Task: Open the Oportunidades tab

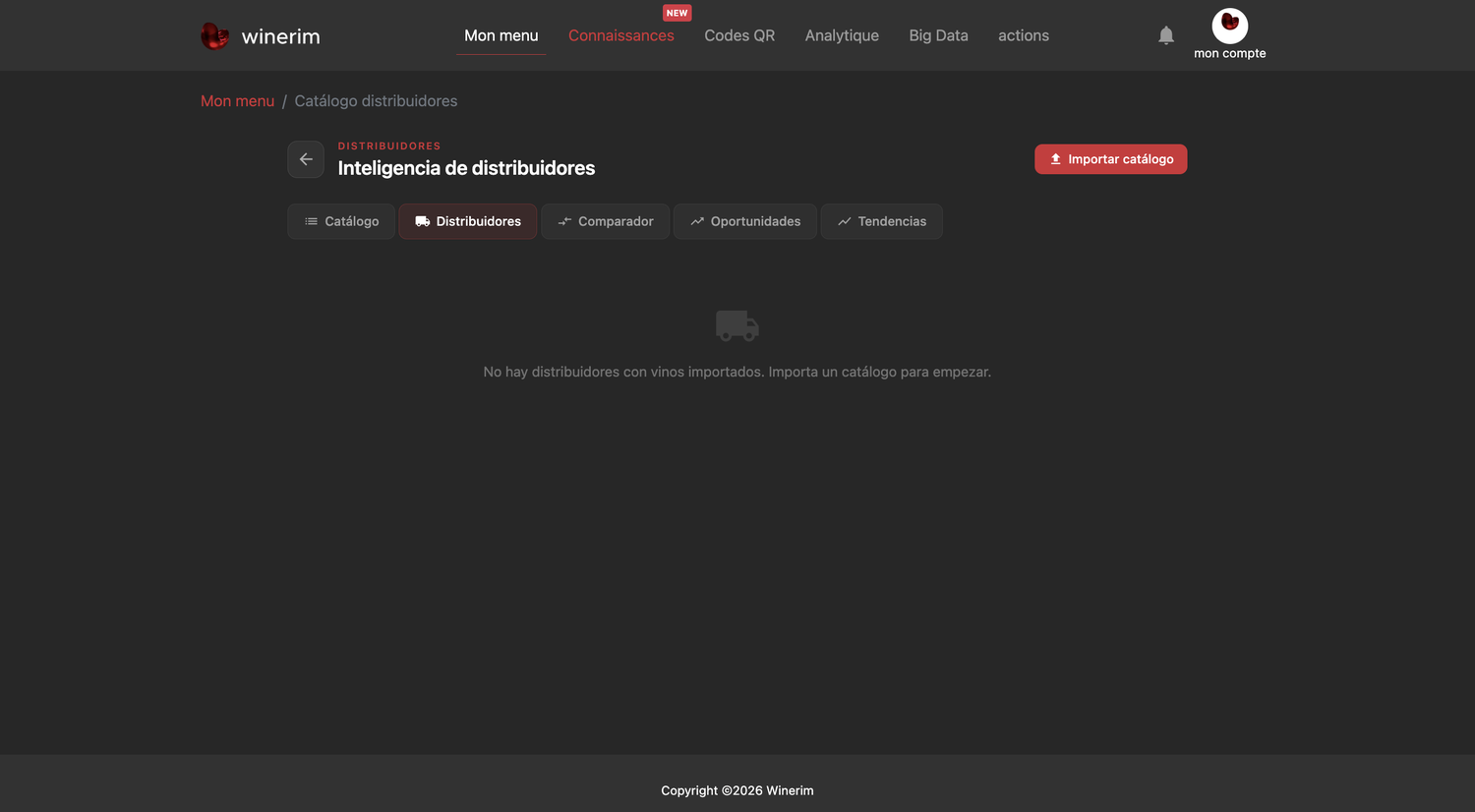Action: pos(745,221)
